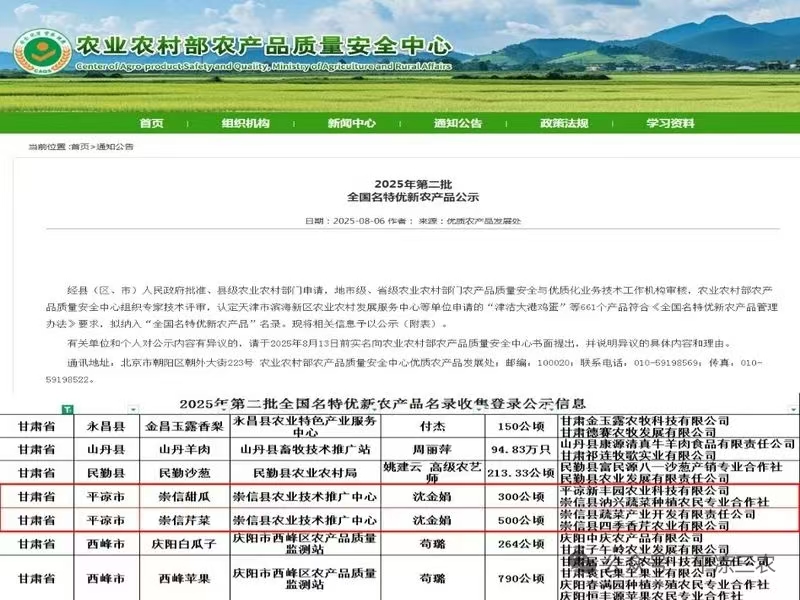Click the 150公顷 cell
The image size is (800, 600).
(521, 427)
